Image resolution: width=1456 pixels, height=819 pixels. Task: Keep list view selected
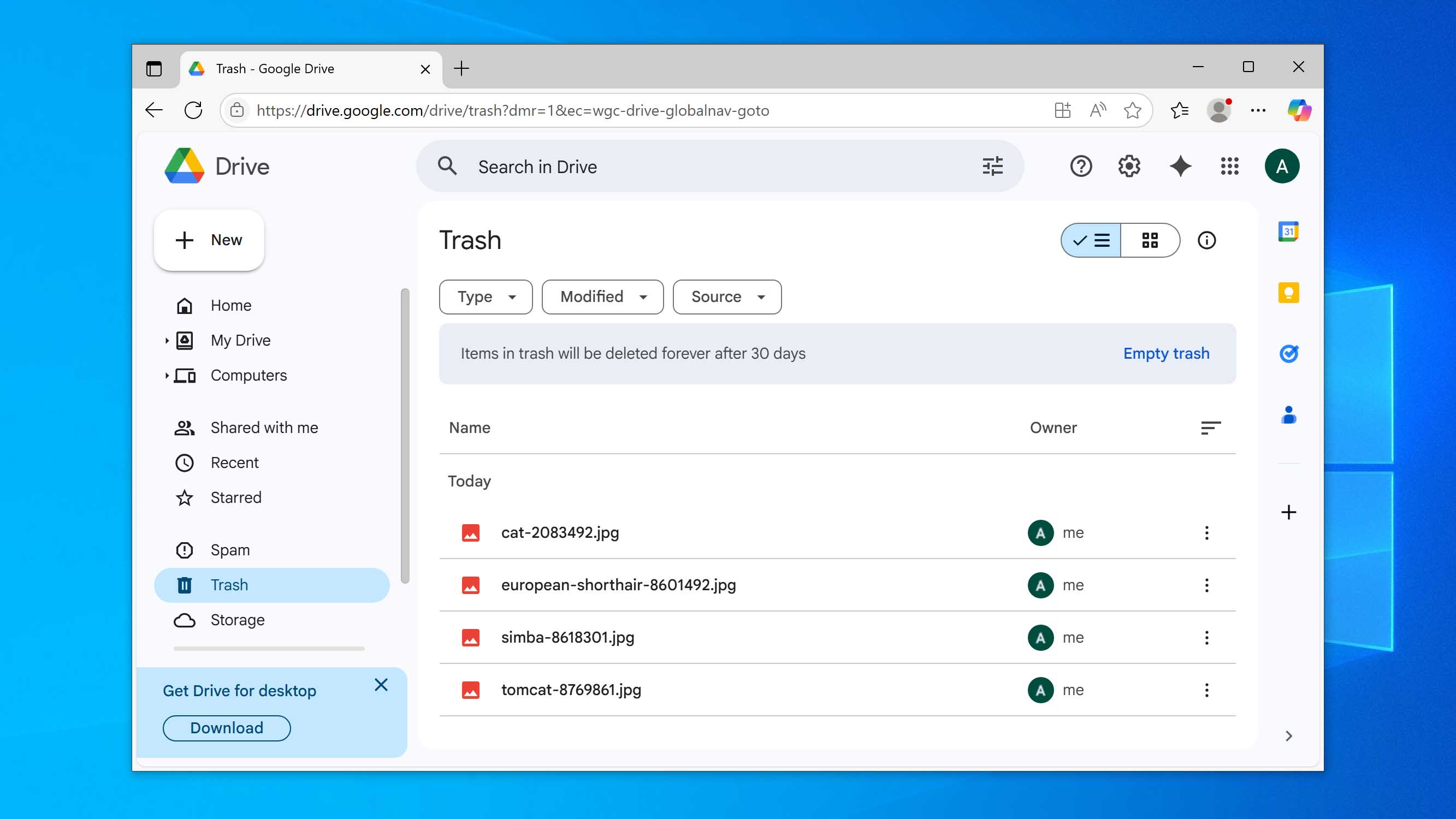1090,240
